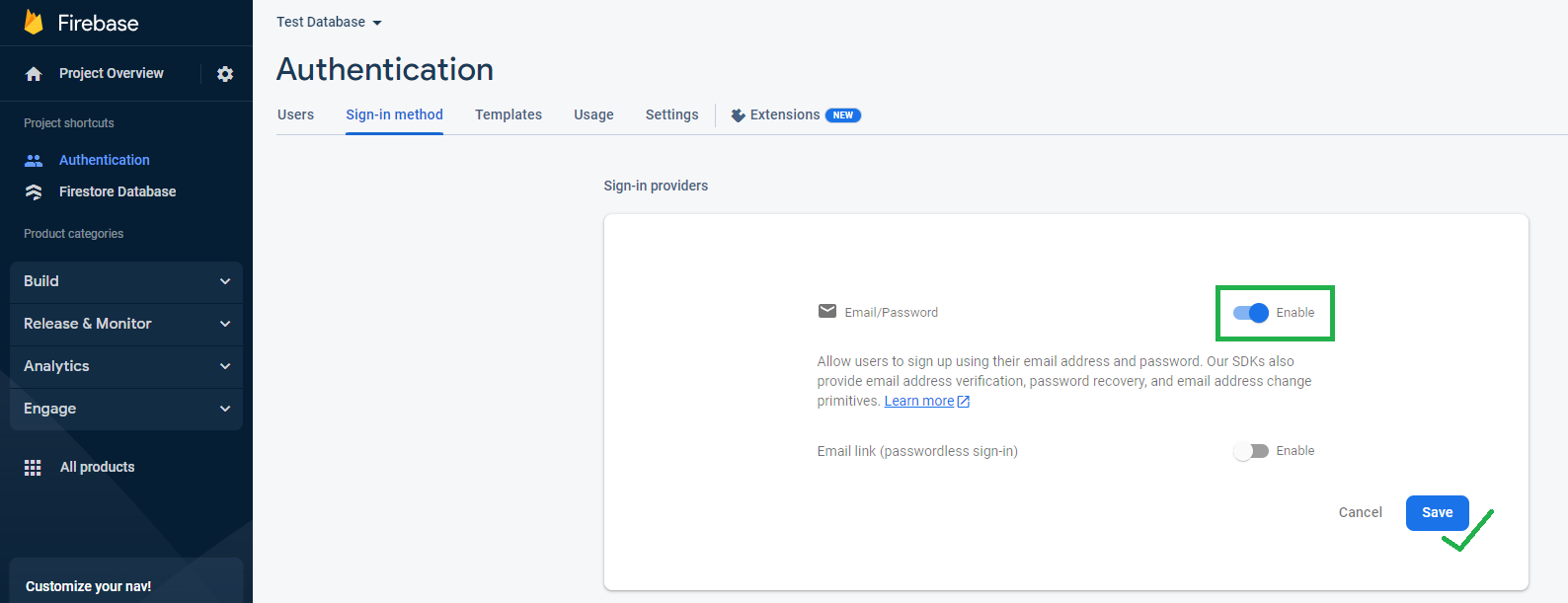Viewport: 1568px width, 603px height.
Task: Open Project Overview in sidebar
Action: (112, 73)
